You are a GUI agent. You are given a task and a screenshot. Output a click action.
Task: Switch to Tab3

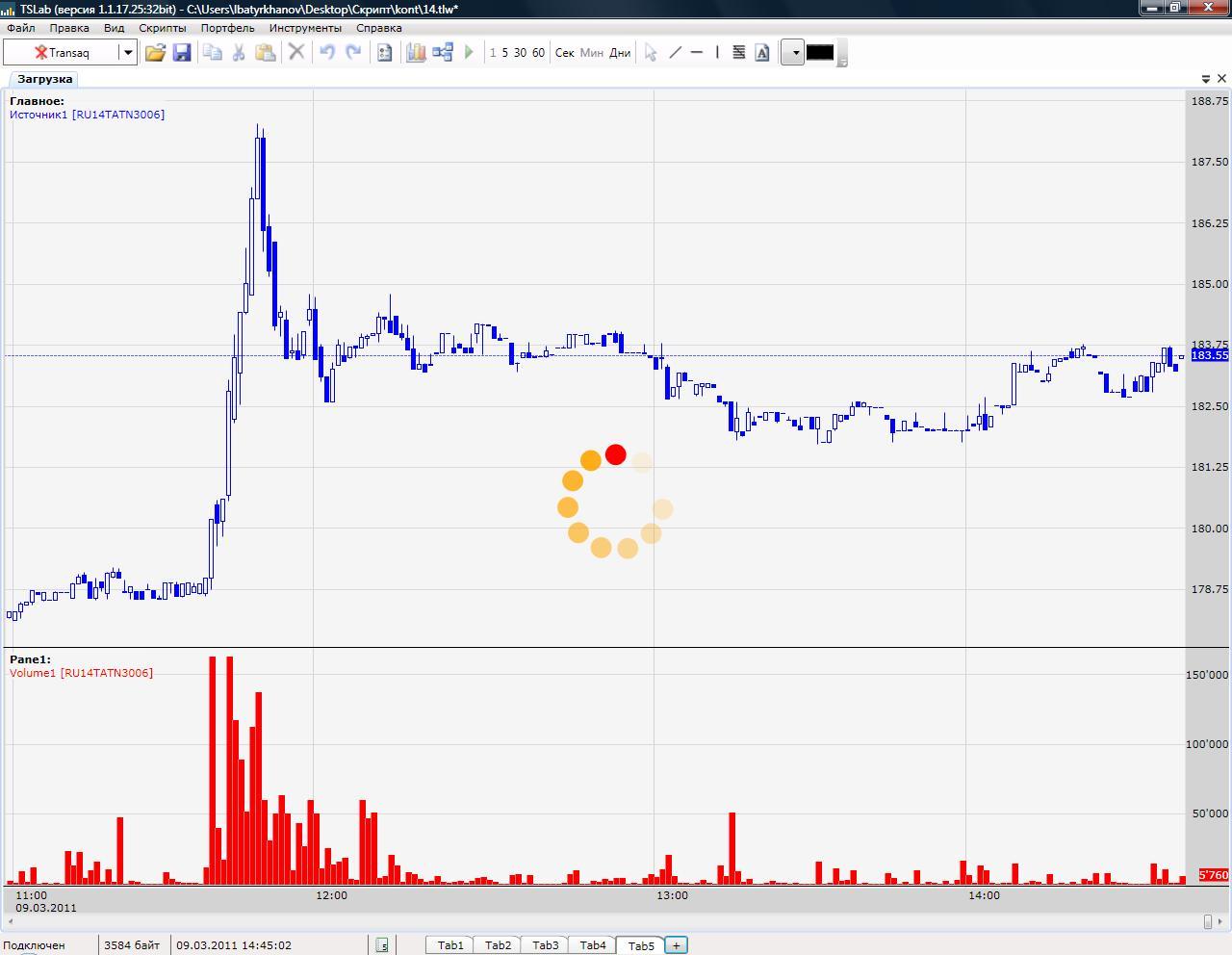coord(545,945)
